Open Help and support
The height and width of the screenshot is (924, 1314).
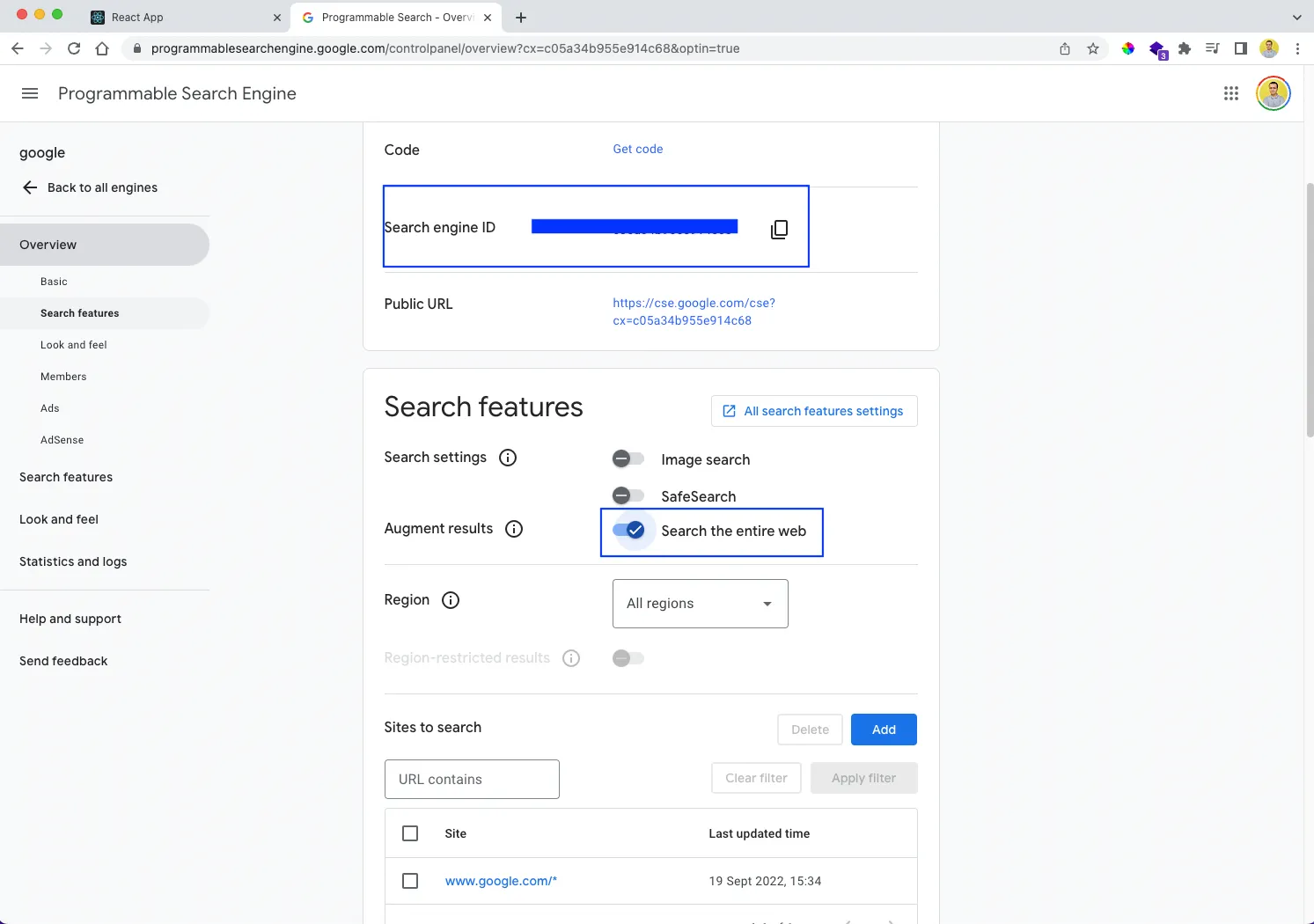click(70, 619)
